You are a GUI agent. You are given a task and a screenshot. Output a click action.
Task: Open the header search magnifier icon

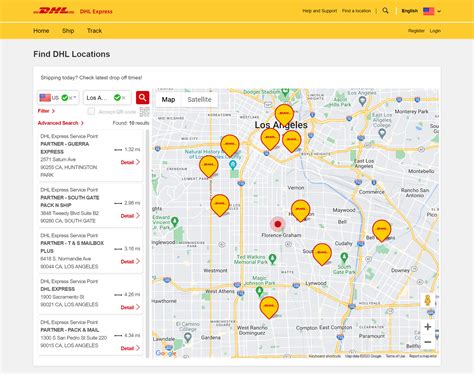(x=385, y=11)
